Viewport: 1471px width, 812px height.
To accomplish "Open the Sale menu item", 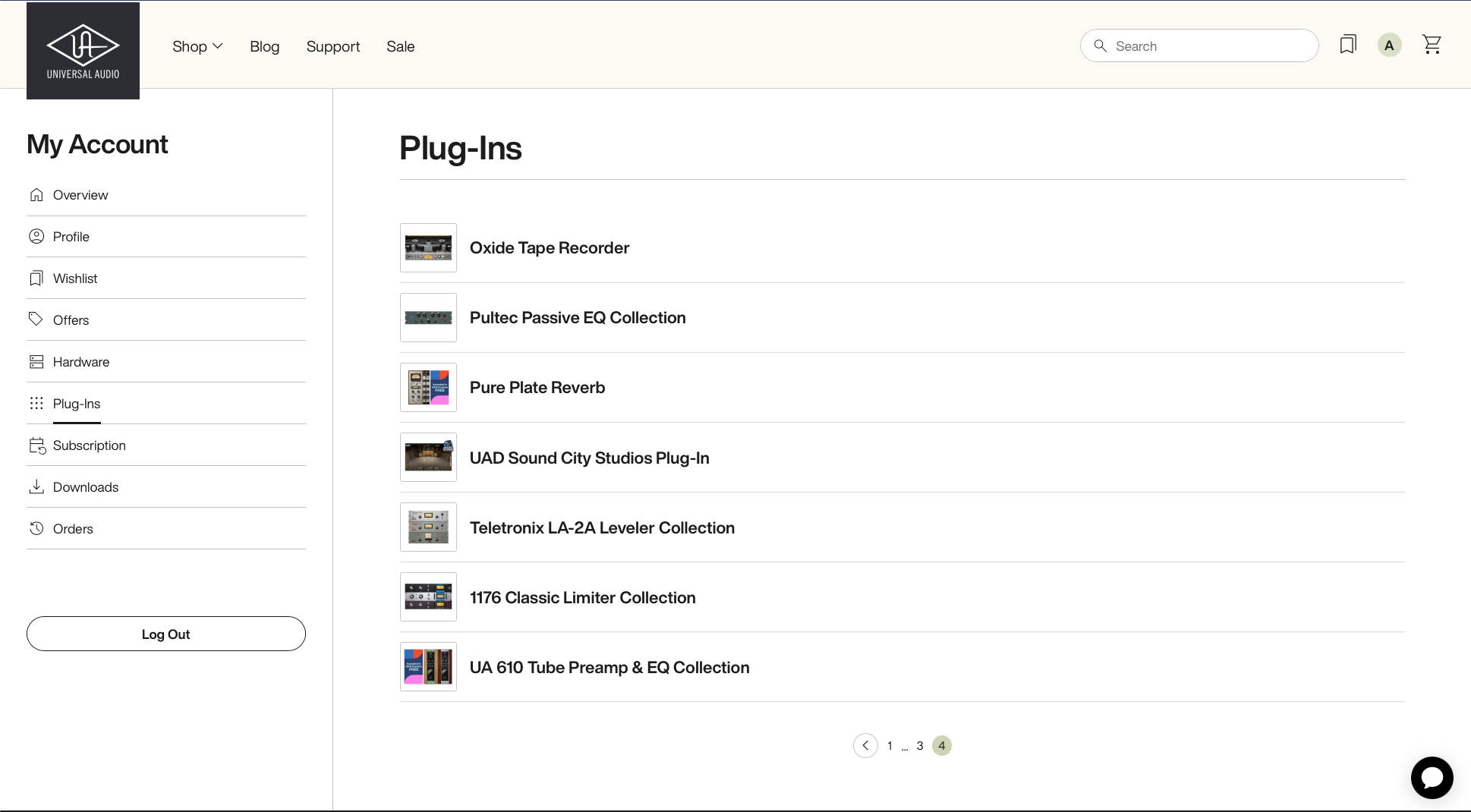I will (400, 46).
